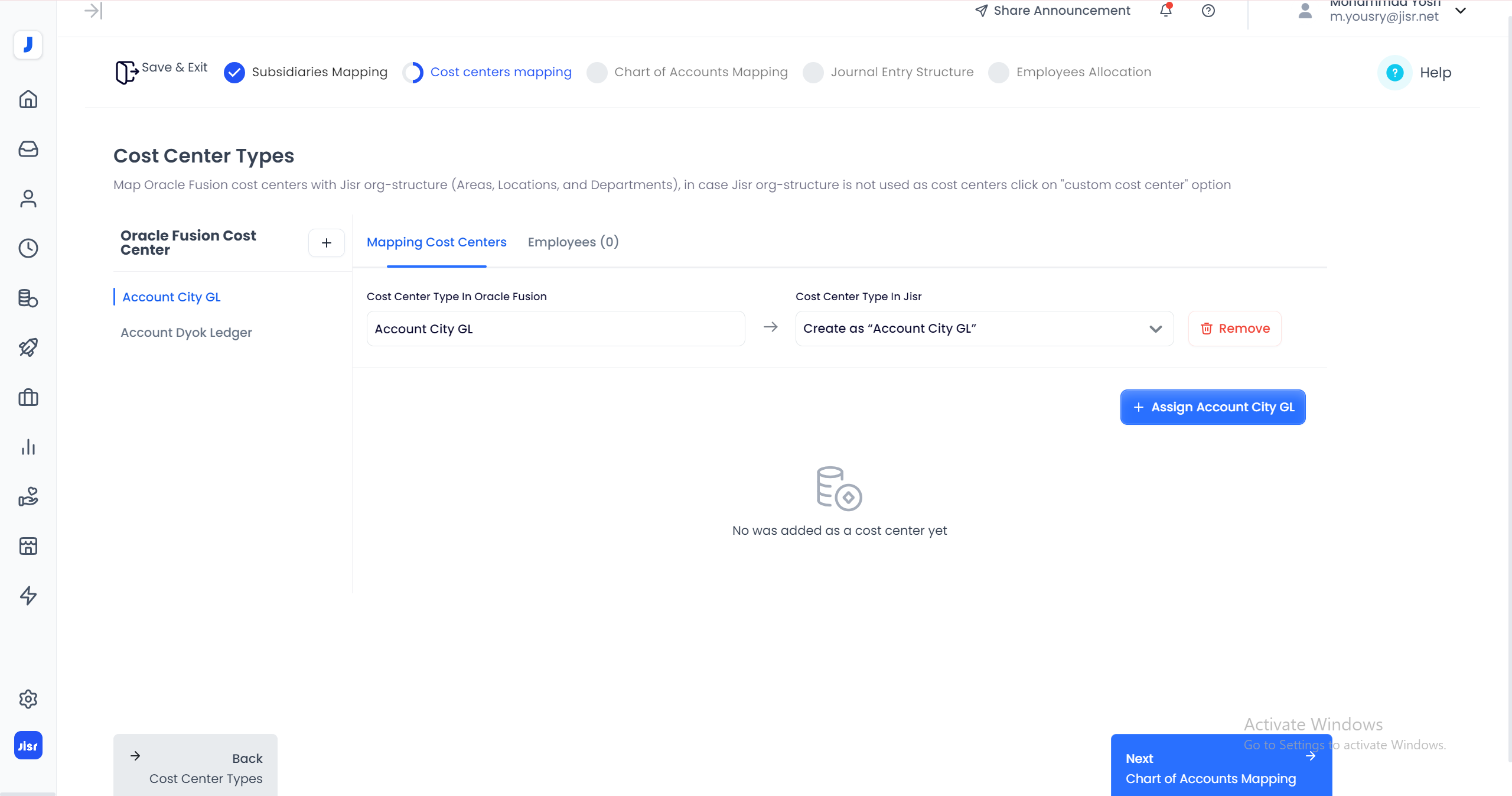Open the Cost Center Type In Jisr dropdown
This screenshot has width=1512, height=796.
pos(984,329)
